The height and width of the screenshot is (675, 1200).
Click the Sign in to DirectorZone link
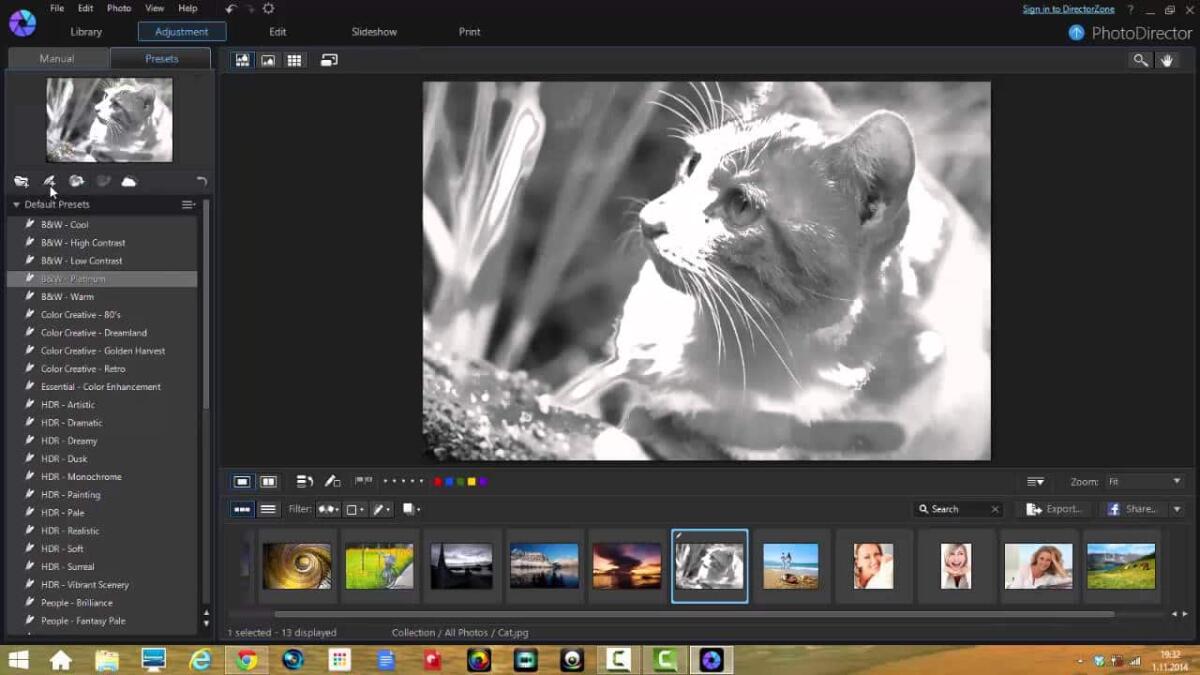1067,8
